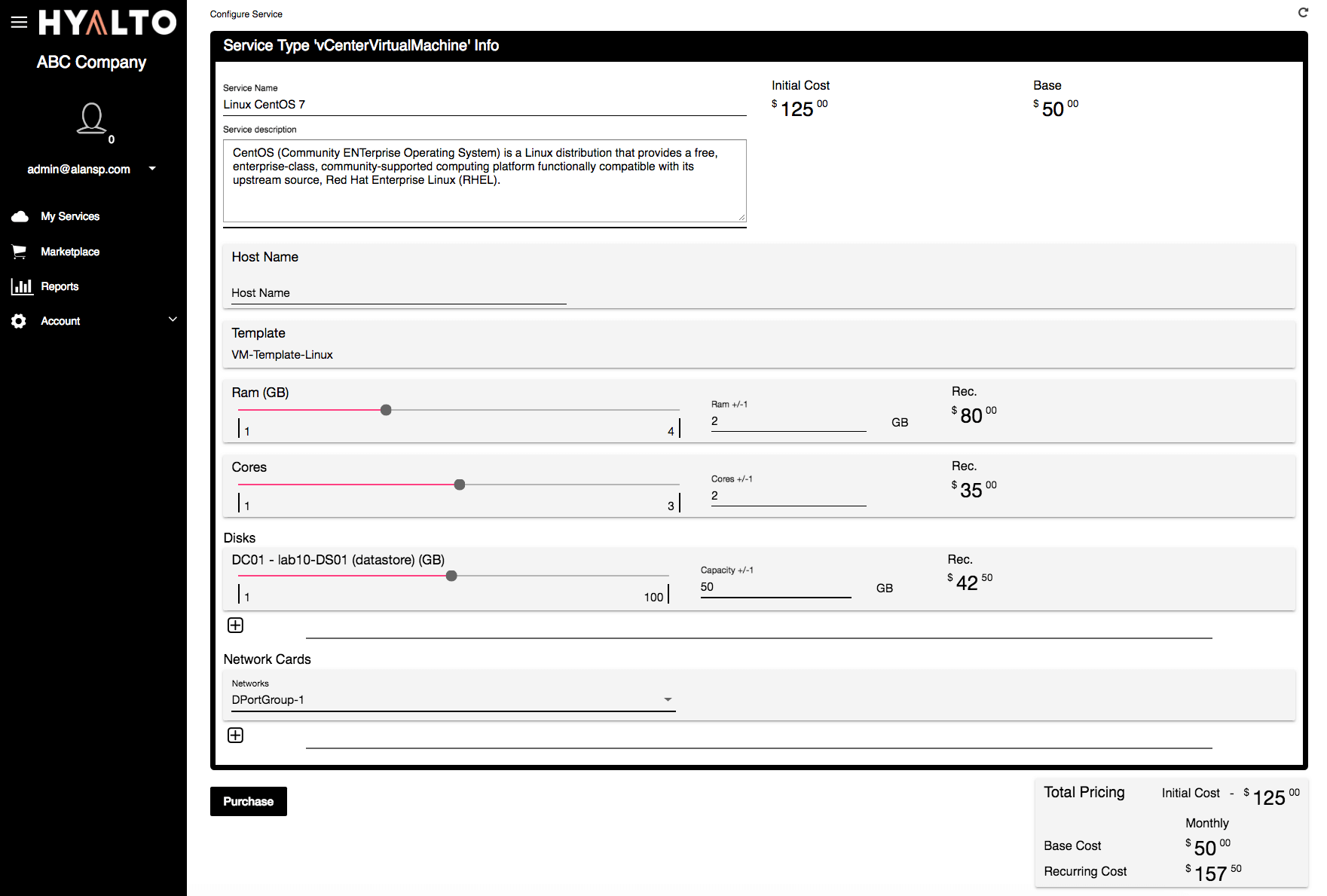Expand the Account menu chevron
The height and width of the screenshot is (896, 1327).
[173, 320]
